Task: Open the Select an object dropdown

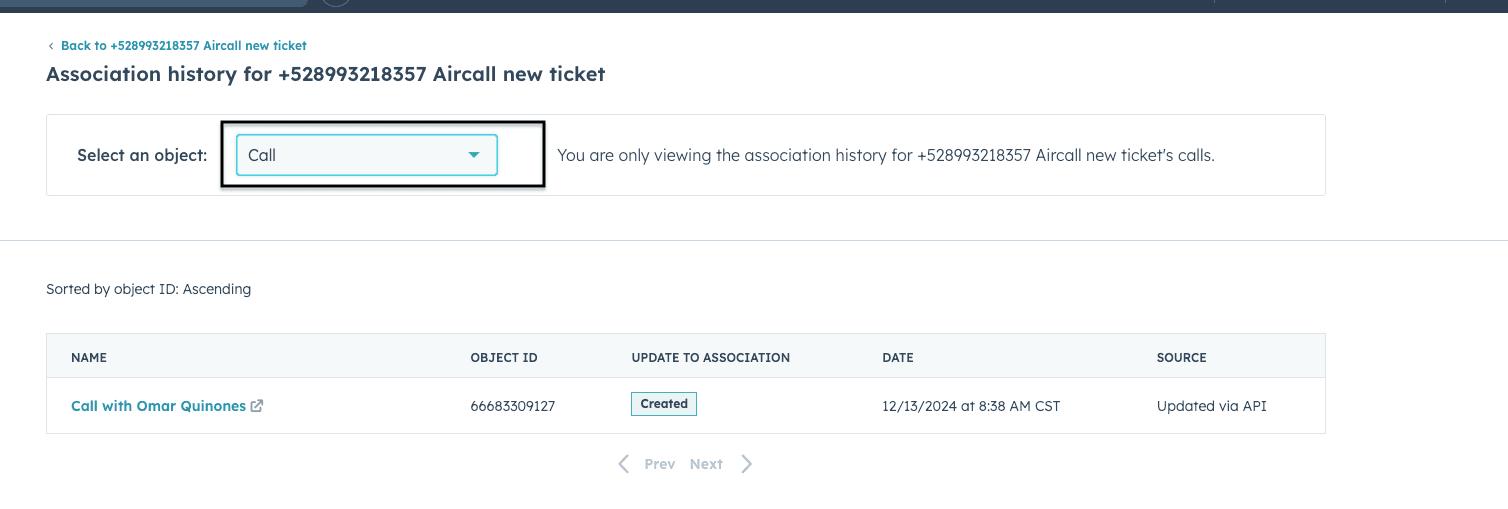Action: pos(366,155)
